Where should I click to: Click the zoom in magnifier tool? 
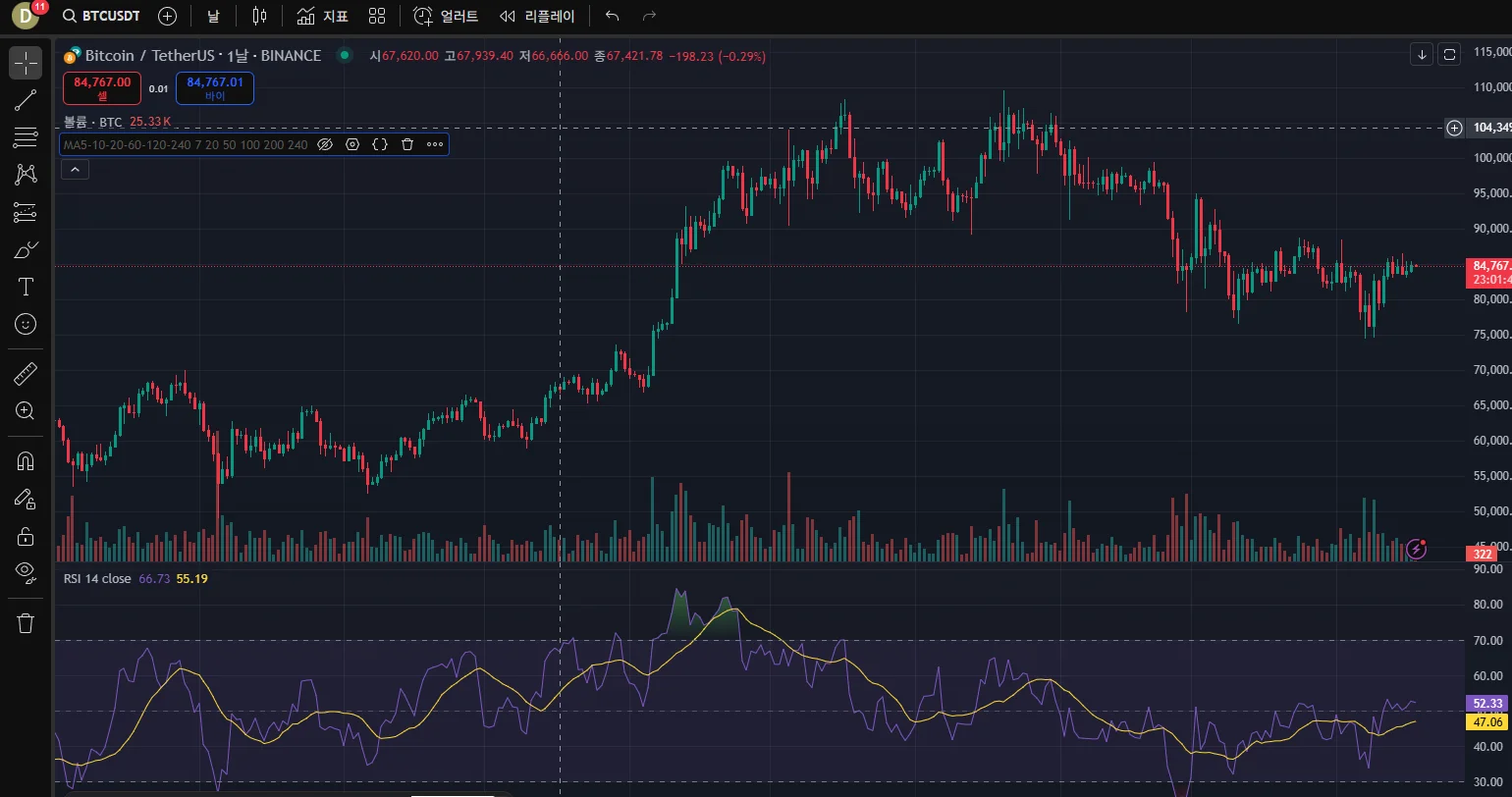[26, 410]
